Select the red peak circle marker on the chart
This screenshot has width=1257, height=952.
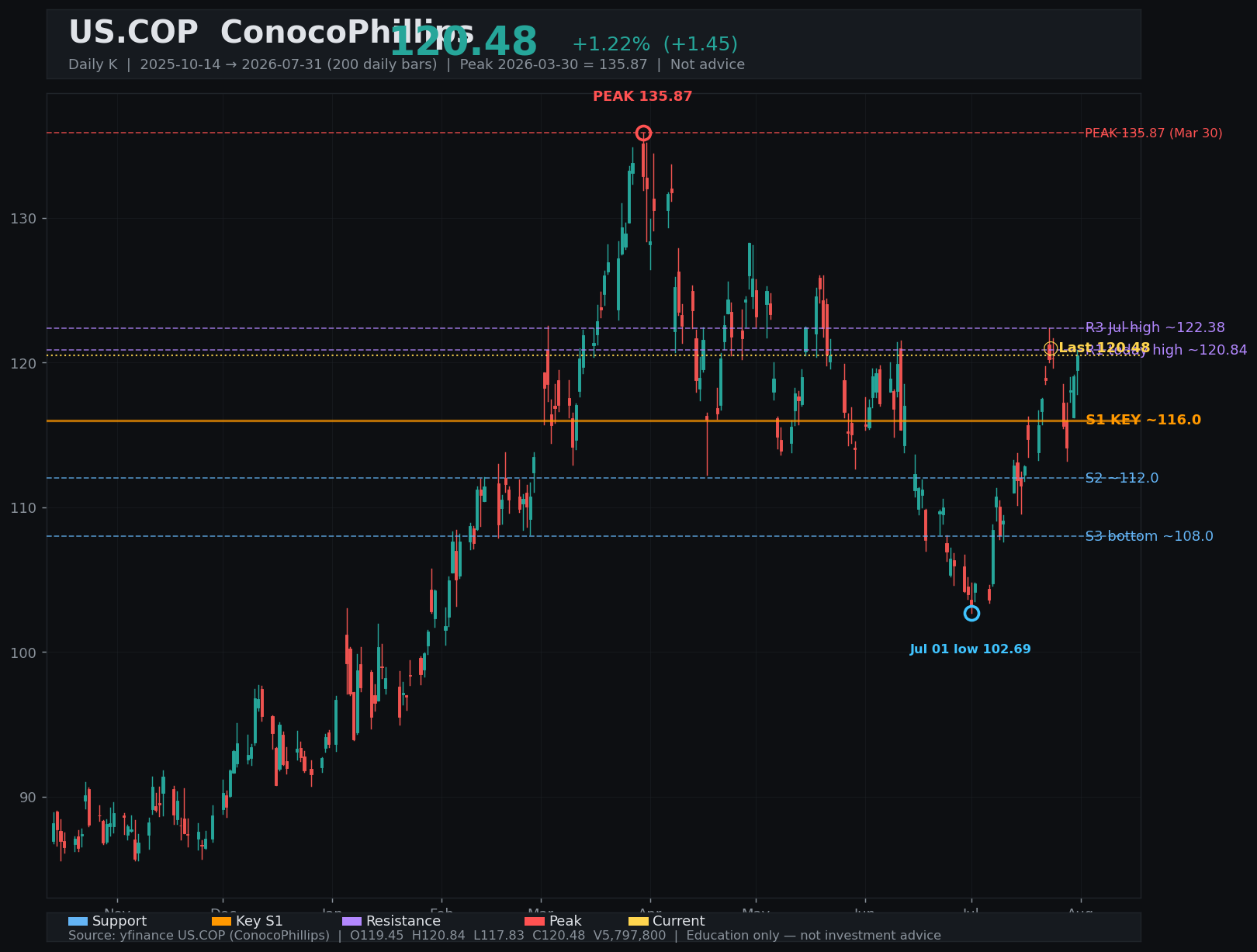(643, 133)
